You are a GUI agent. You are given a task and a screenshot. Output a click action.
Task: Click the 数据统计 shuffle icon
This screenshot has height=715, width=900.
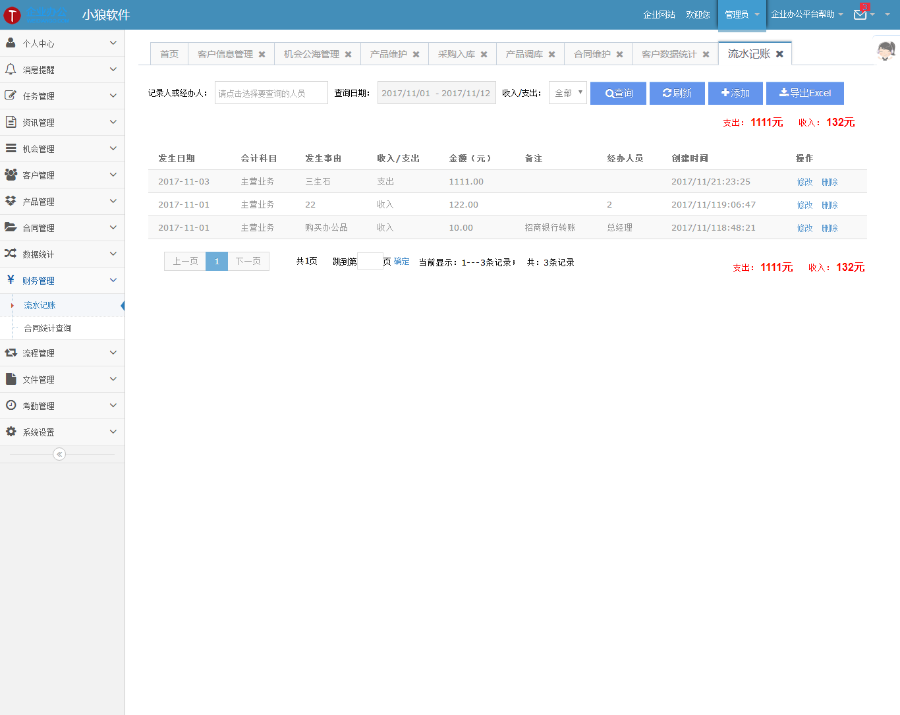[10, 253]
